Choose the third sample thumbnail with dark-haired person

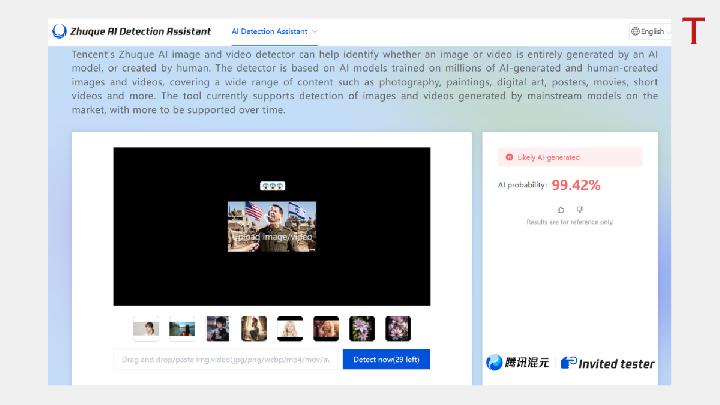(218, 328)
